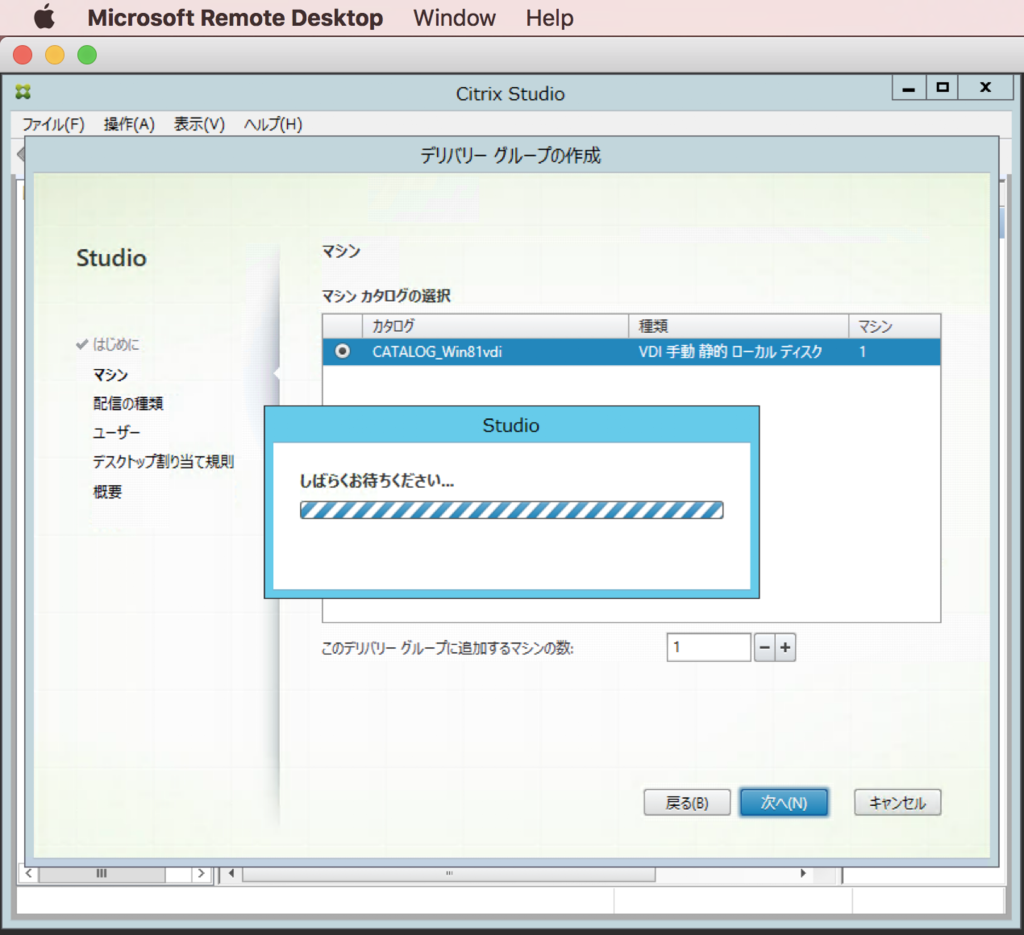This screenshot has height=935, width=1024.
Task: Click the left arrow of the left pane scrollbar
Action: (29, 873)
